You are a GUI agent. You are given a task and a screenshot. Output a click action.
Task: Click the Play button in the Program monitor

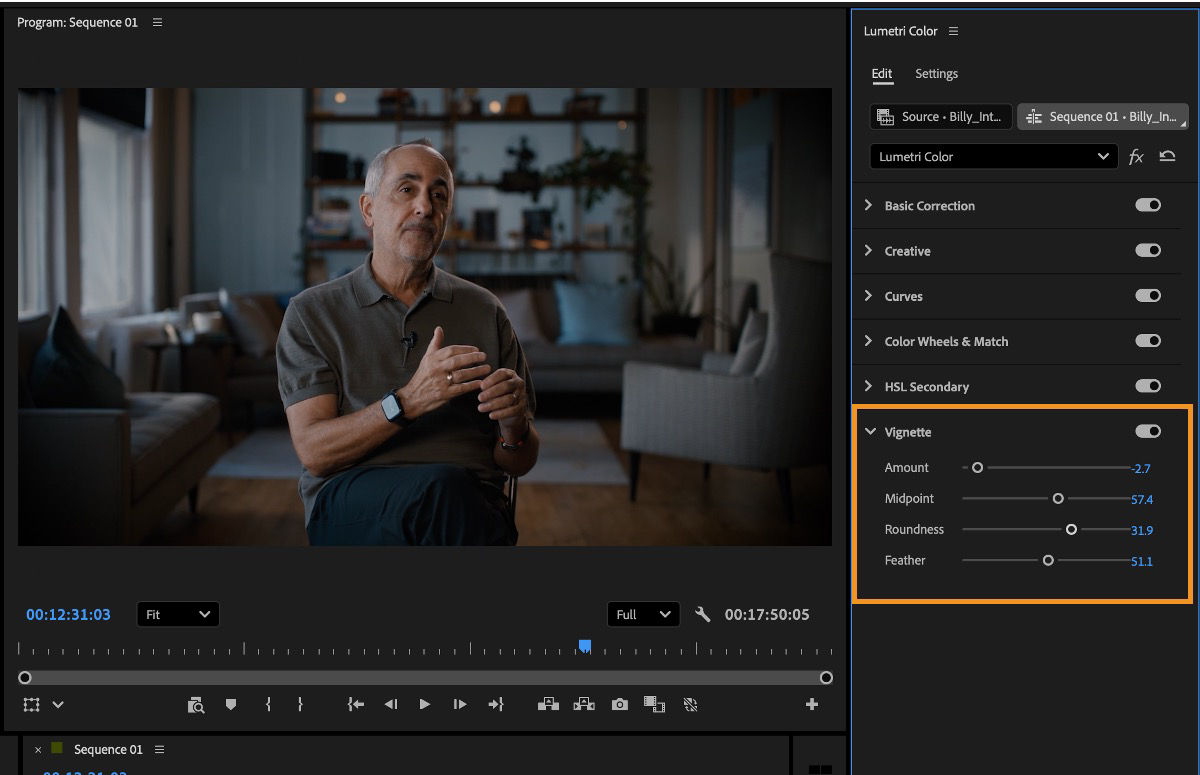[x=425, y=704]
